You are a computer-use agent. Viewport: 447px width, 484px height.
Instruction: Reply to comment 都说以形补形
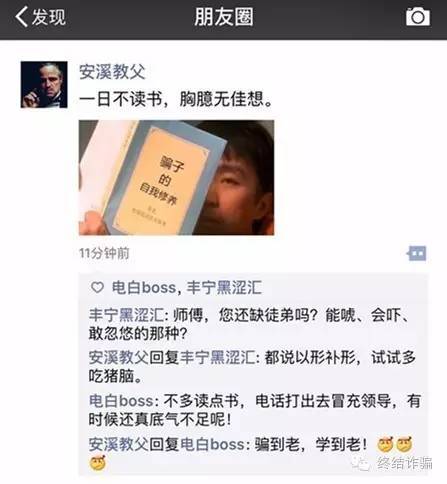(x=252, y=367)
